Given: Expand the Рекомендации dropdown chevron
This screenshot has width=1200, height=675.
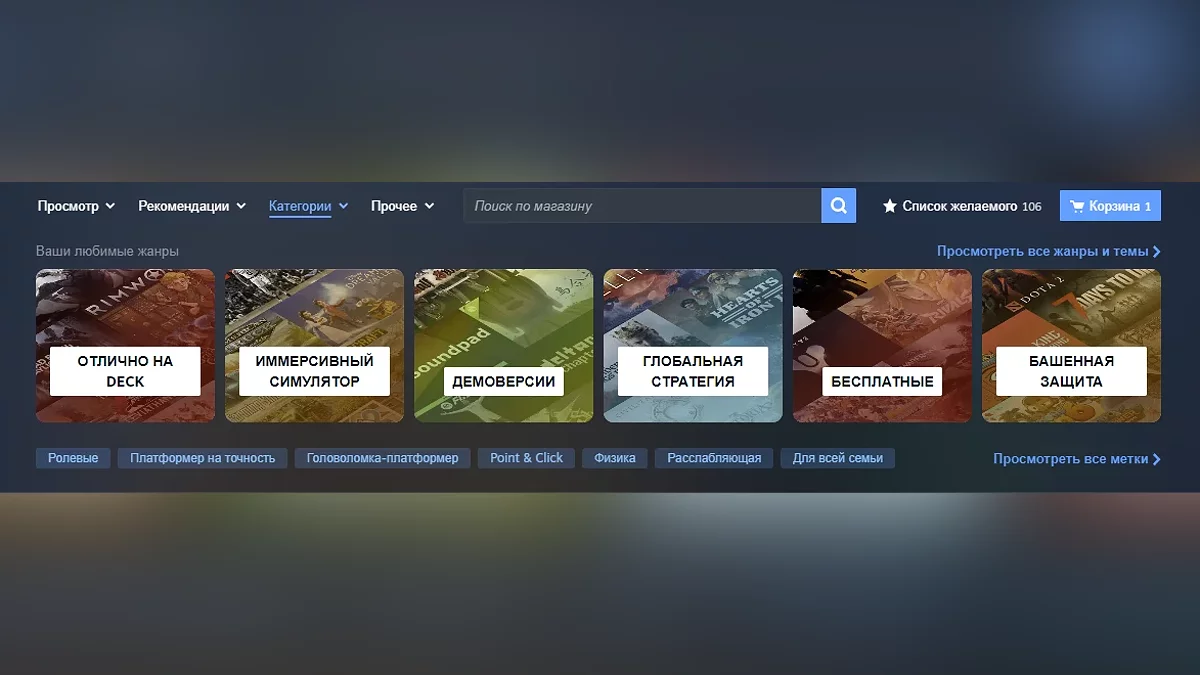Looking at the screenshot, I should (240, 206).
